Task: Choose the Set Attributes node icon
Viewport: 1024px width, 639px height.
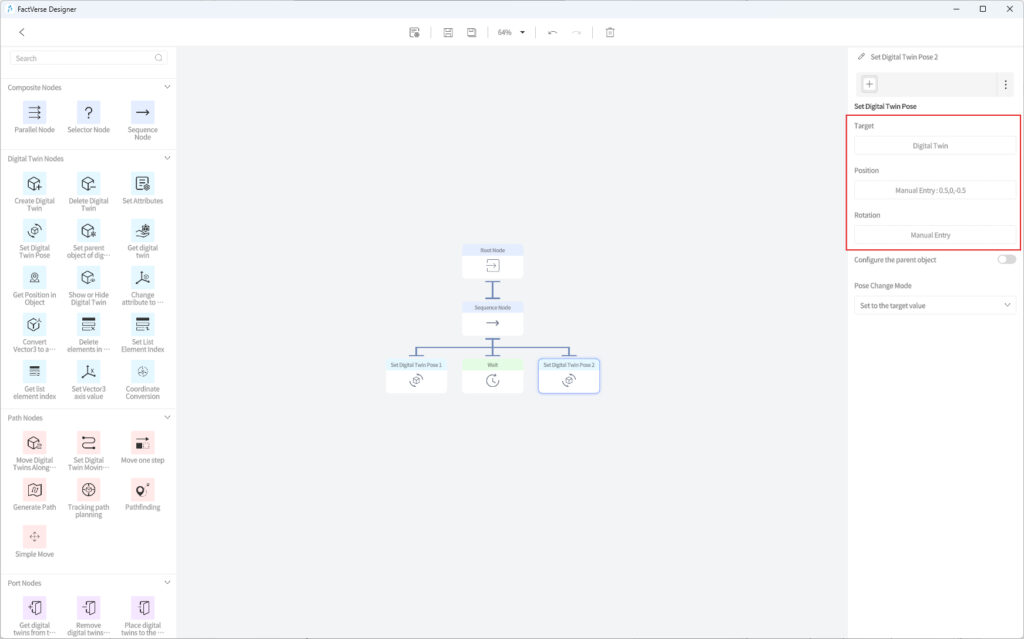Action: [x=142, y=184]
